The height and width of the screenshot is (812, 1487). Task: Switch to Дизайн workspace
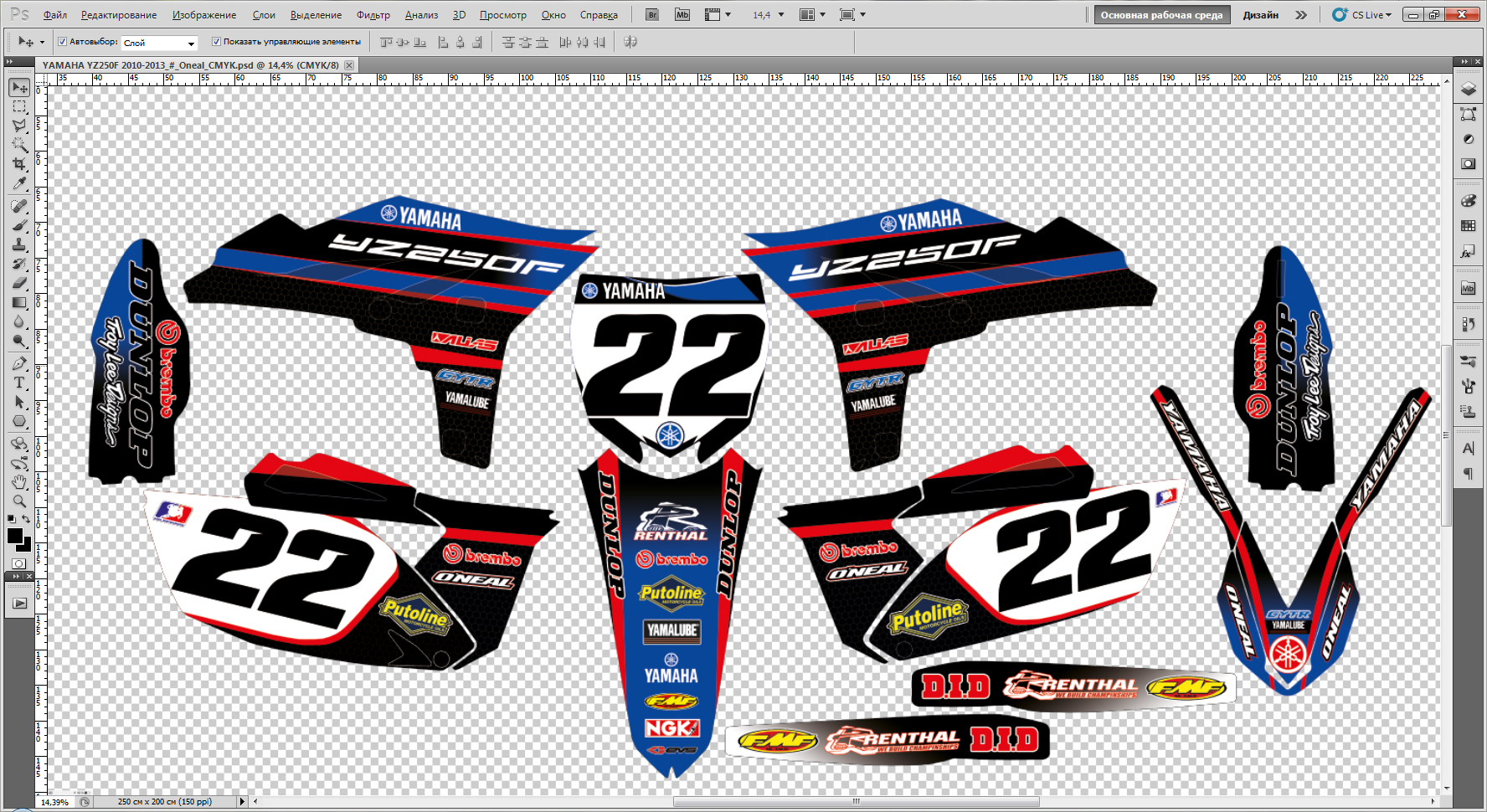point(1261,15)
